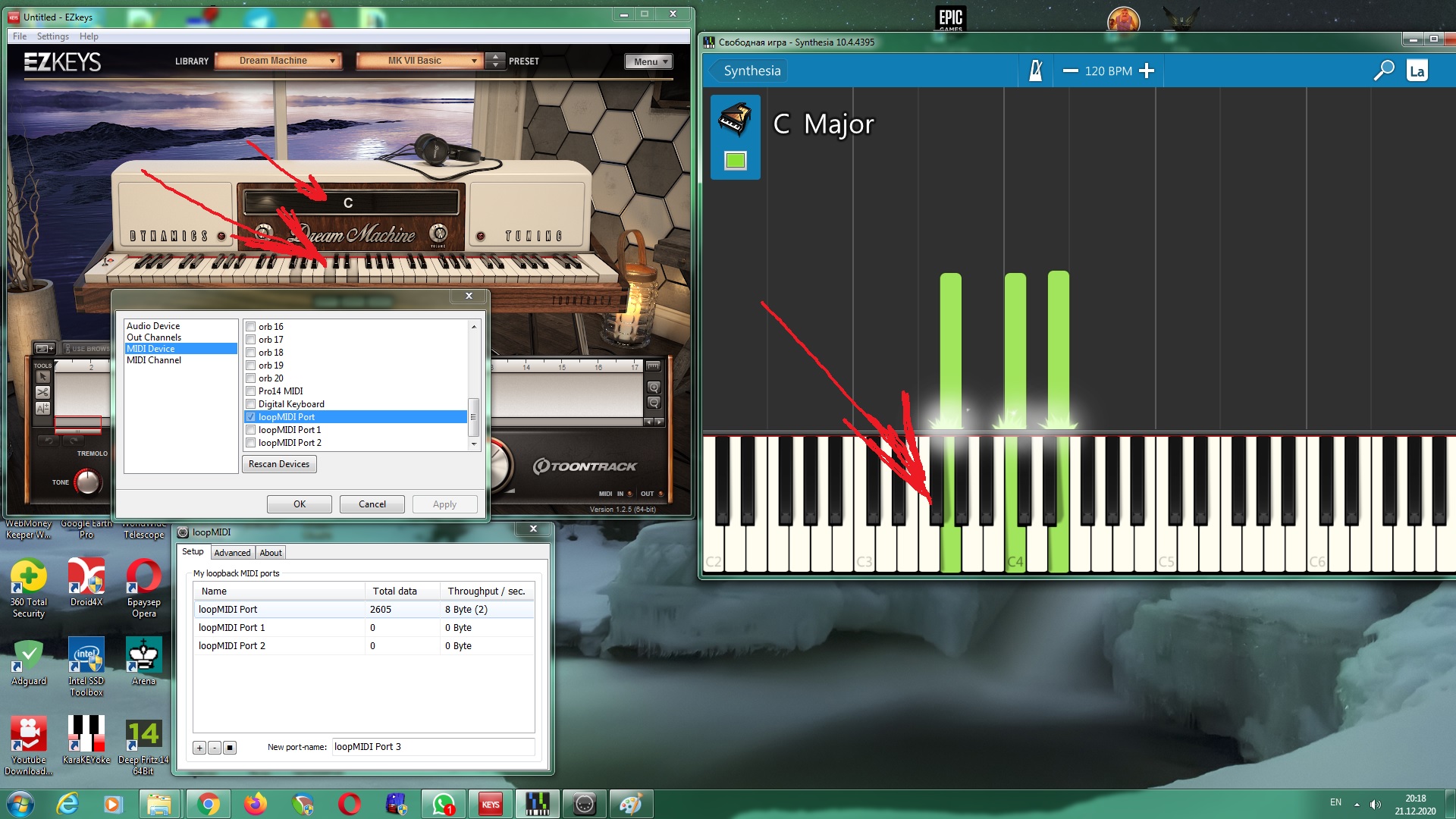
Task: Switch to the Advanced tab in loopMIDI
Action: (x=232, y=553)
